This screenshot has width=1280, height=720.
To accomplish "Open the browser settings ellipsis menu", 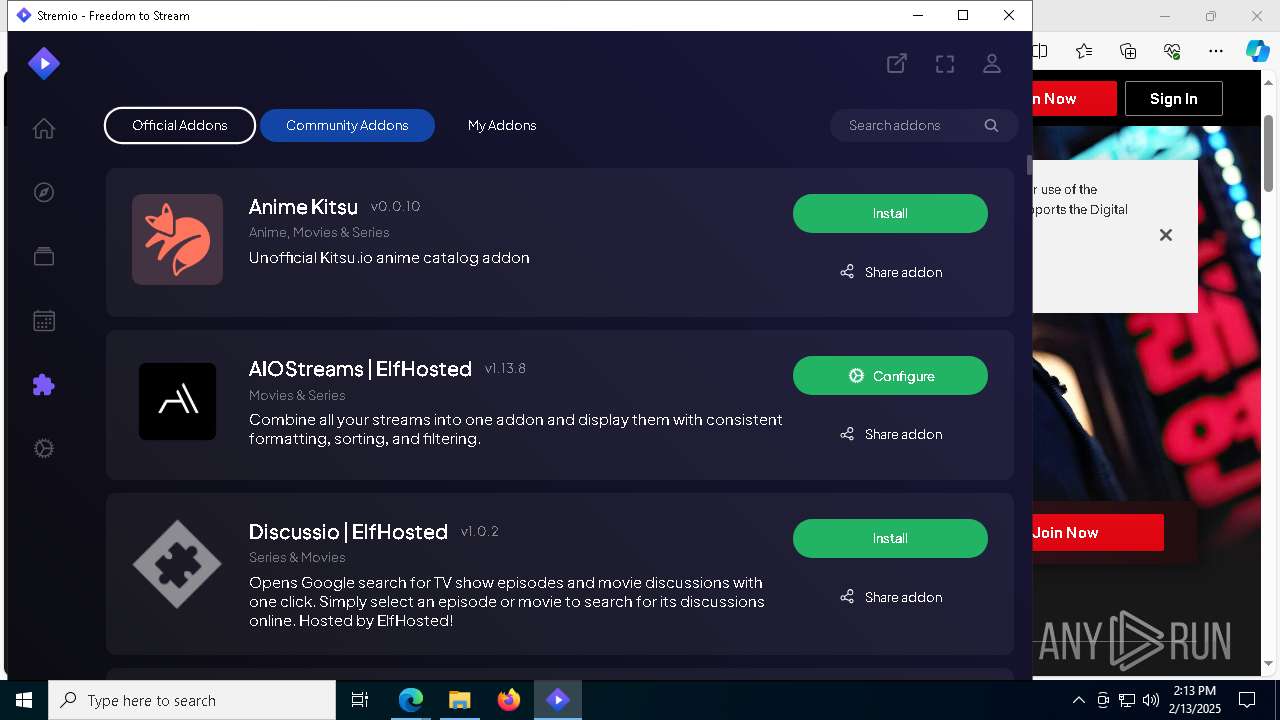I will [x=1216, y=51].
